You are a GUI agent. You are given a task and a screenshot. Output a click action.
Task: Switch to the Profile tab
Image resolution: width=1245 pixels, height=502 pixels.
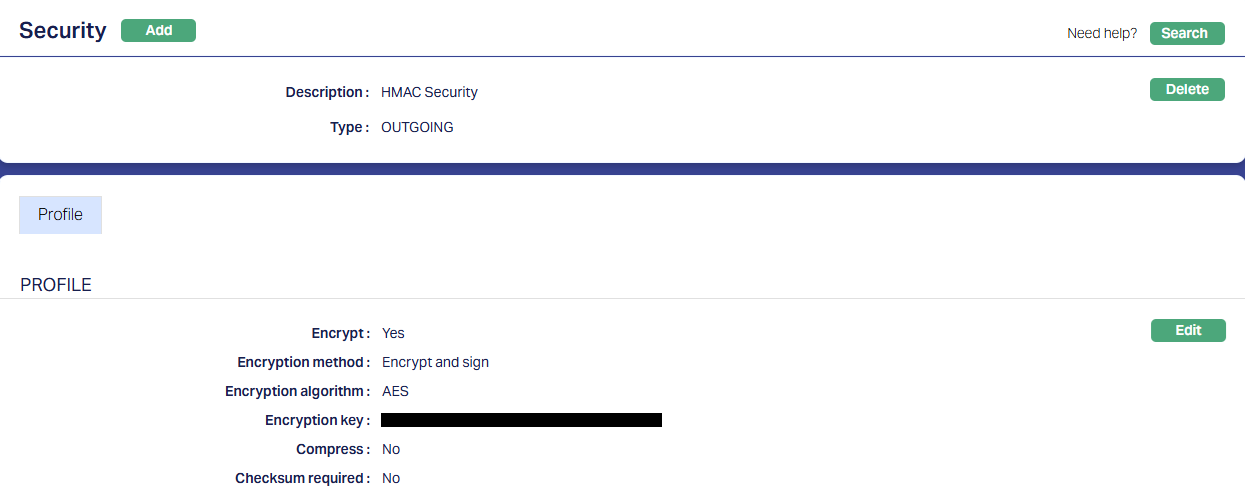60,215
